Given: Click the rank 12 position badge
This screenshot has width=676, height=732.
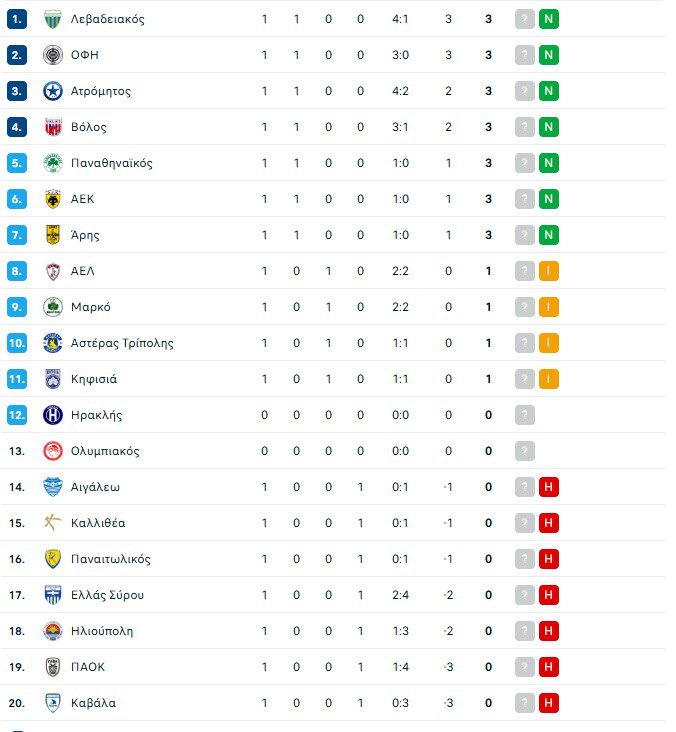Looking at the screenshot, I should tap(16, 415).
